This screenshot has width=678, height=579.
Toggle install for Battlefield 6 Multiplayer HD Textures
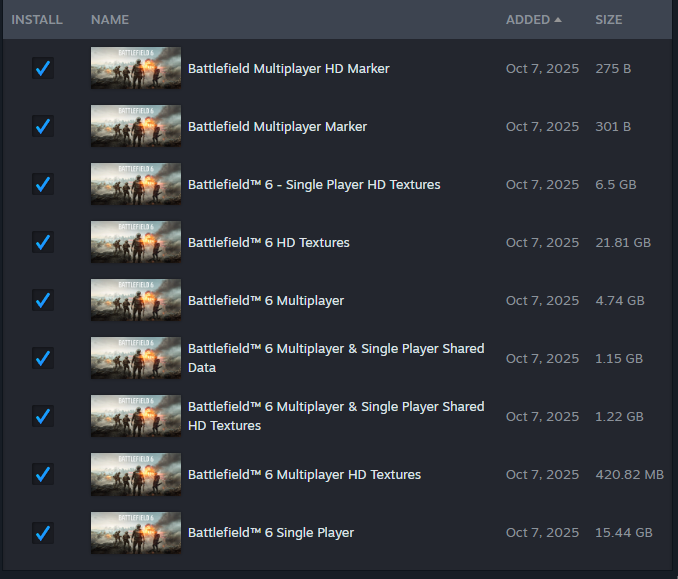(43, 474)
